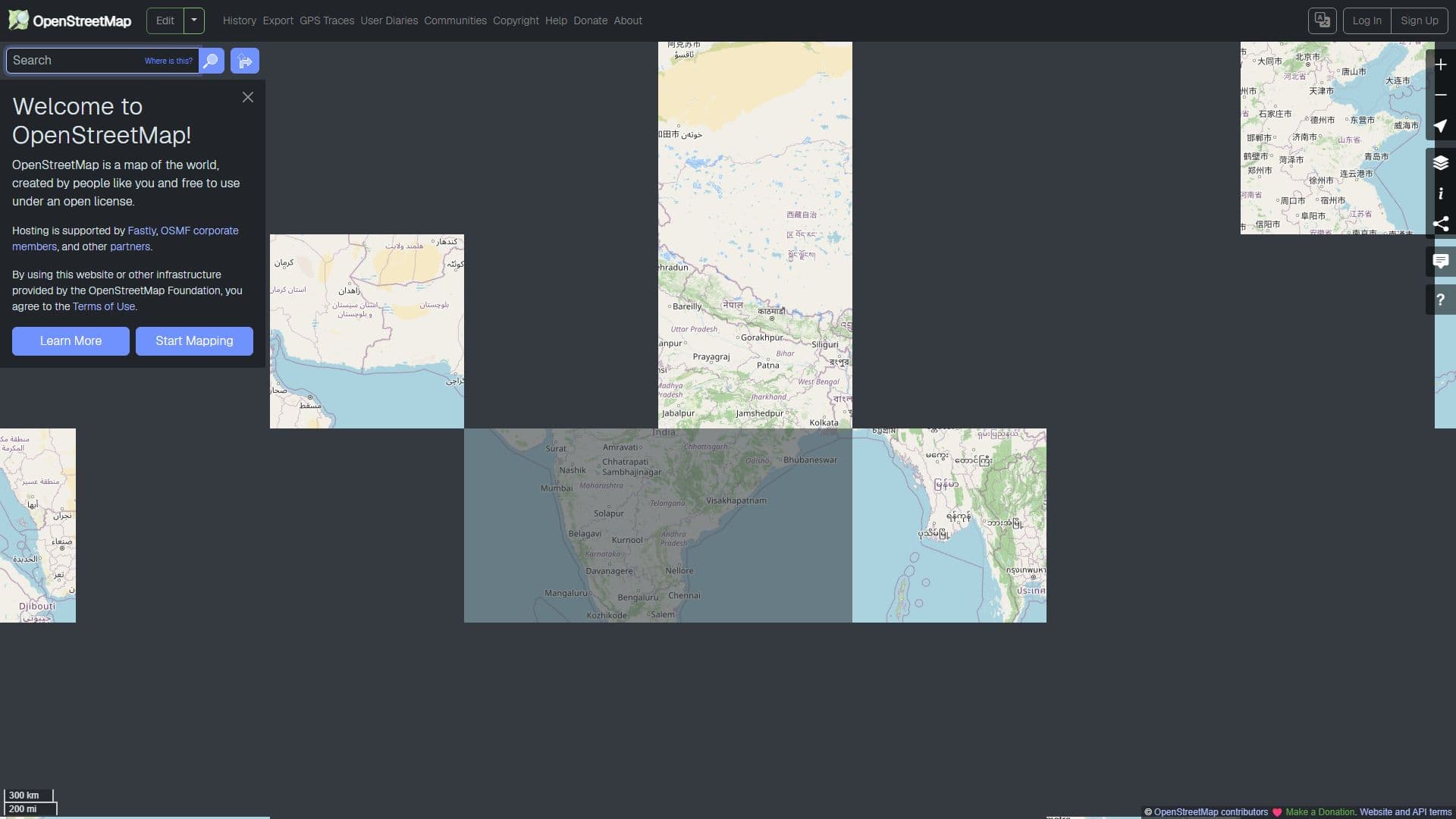The image size is (1456, 819).
Task: Click the Visakhapatnam map label
Action: 736,500
